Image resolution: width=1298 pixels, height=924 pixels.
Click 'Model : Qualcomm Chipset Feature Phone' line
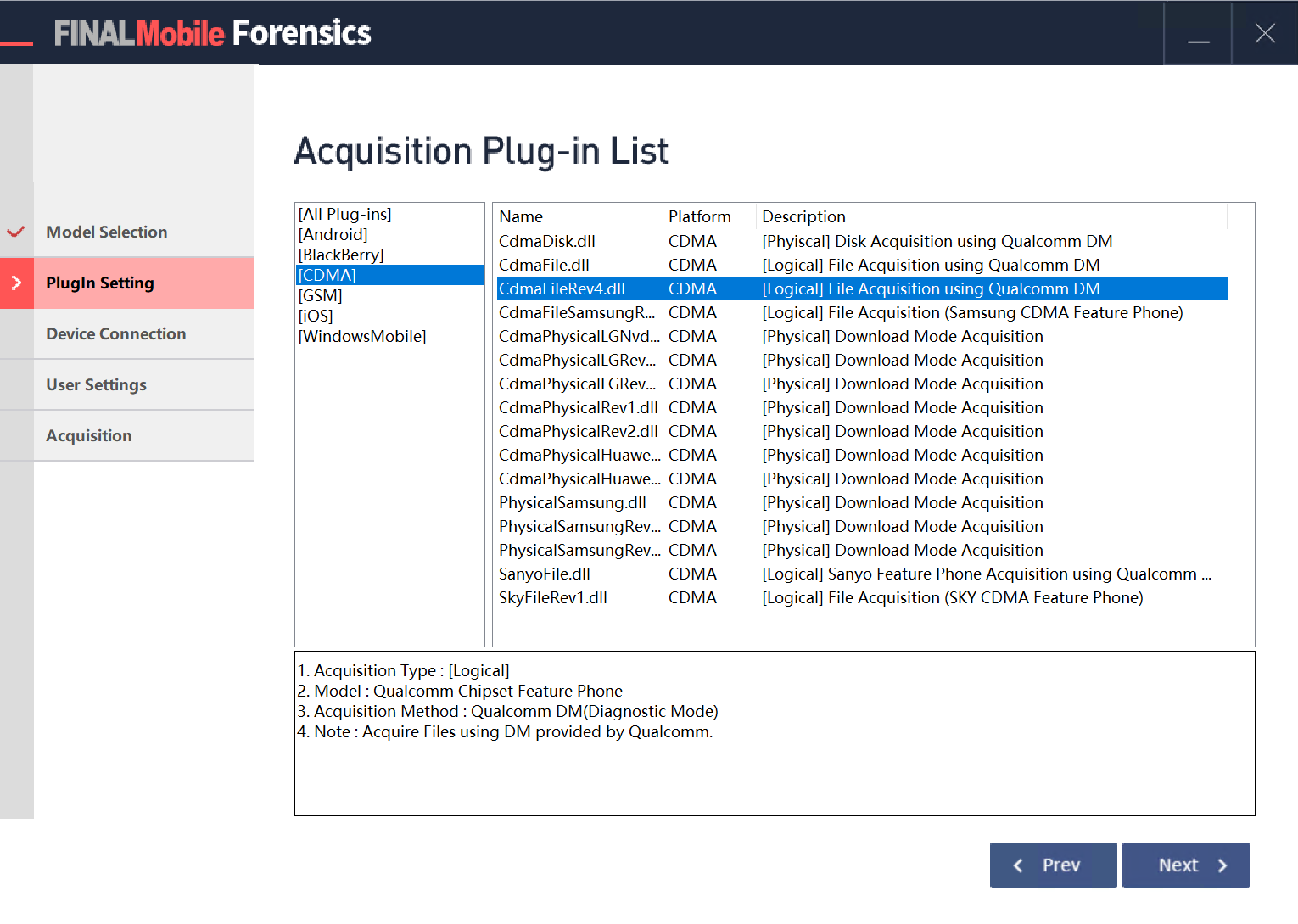[460, 692]
